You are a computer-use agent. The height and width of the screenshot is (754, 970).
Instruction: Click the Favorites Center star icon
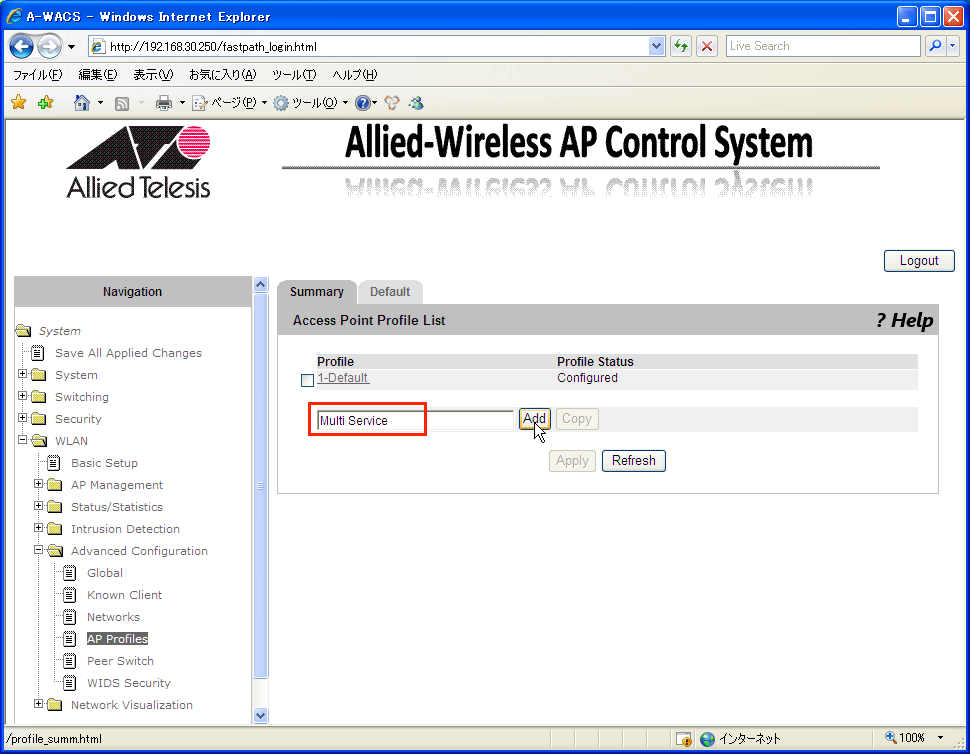[19, 103]
